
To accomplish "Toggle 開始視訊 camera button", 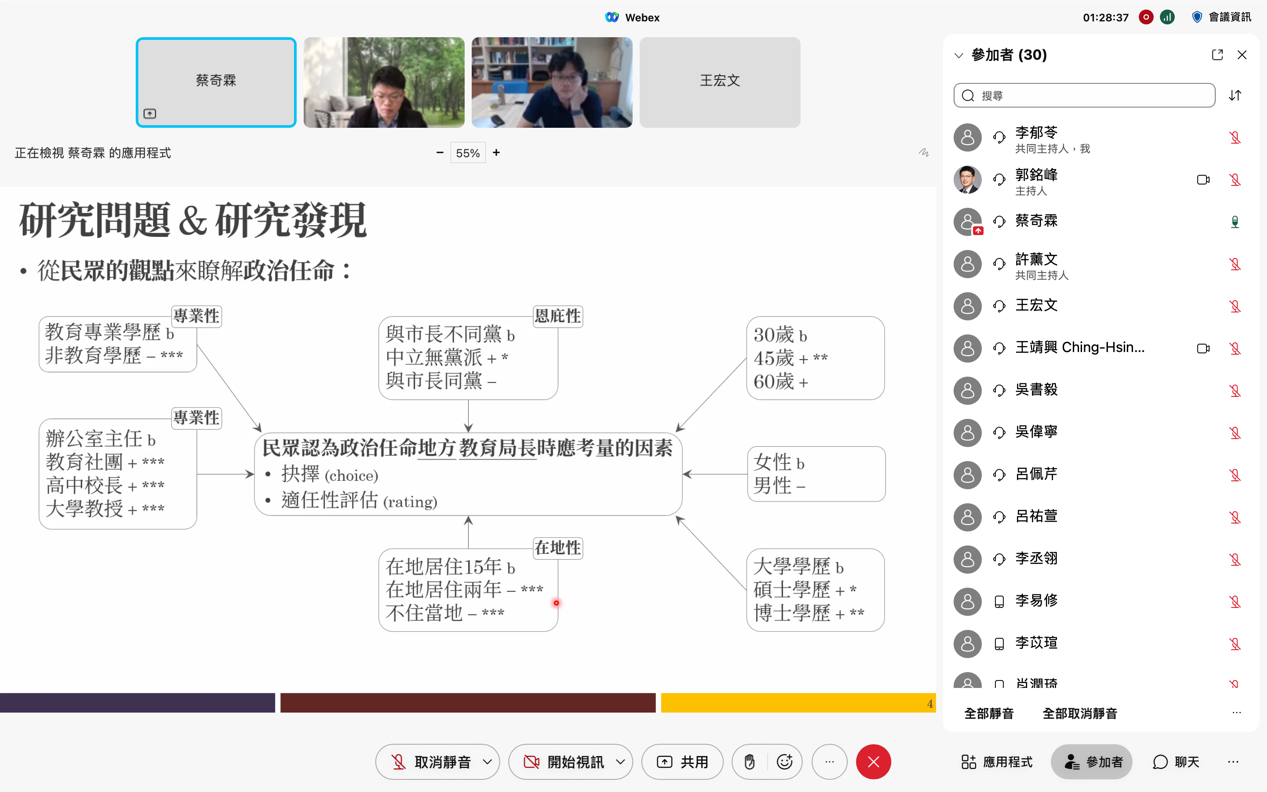I will pos(563,762).
